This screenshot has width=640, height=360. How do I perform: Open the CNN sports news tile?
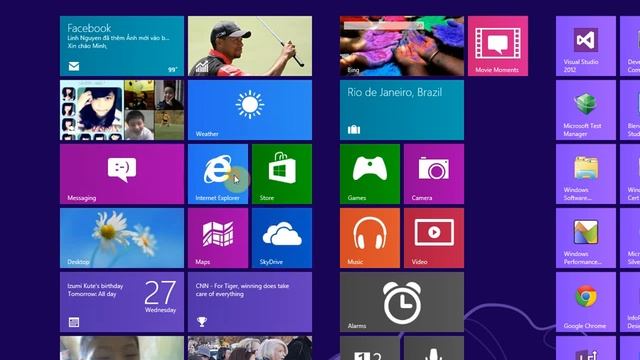(x=250, y=302)
